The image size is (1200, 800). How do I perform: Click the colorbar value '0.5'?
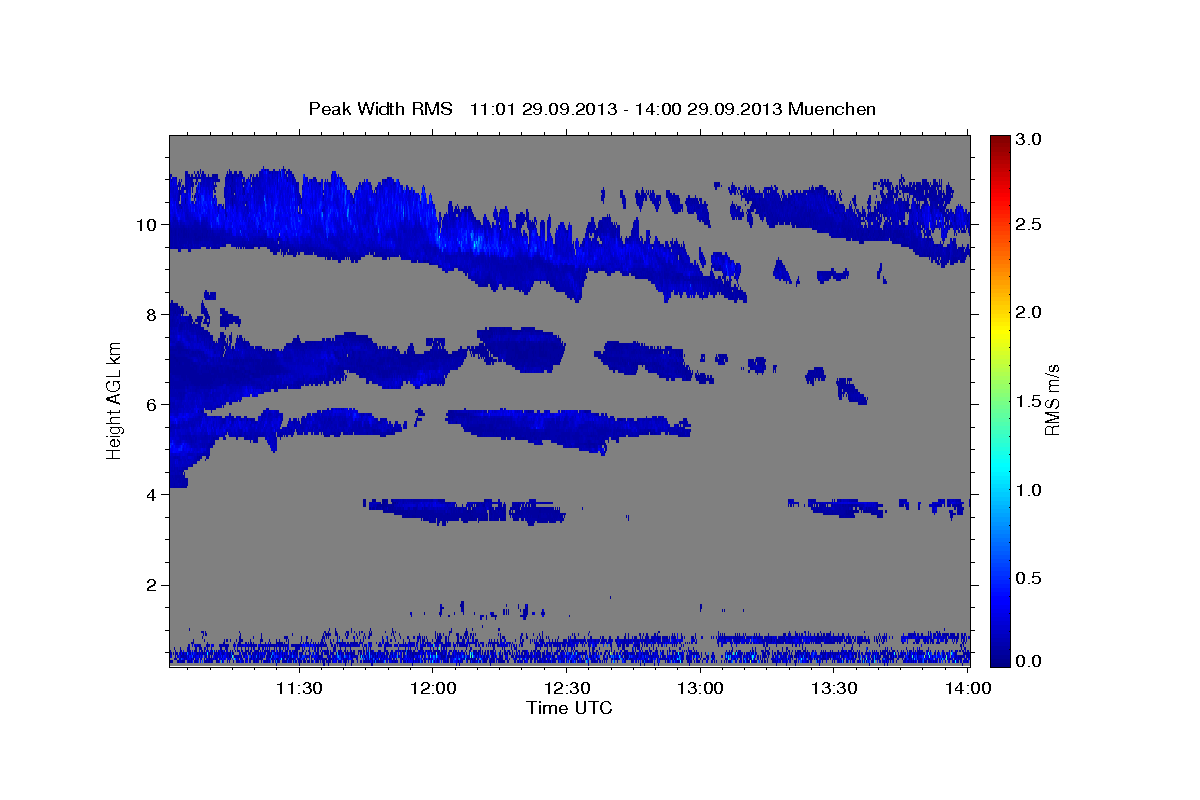[x=1030, y=578]
